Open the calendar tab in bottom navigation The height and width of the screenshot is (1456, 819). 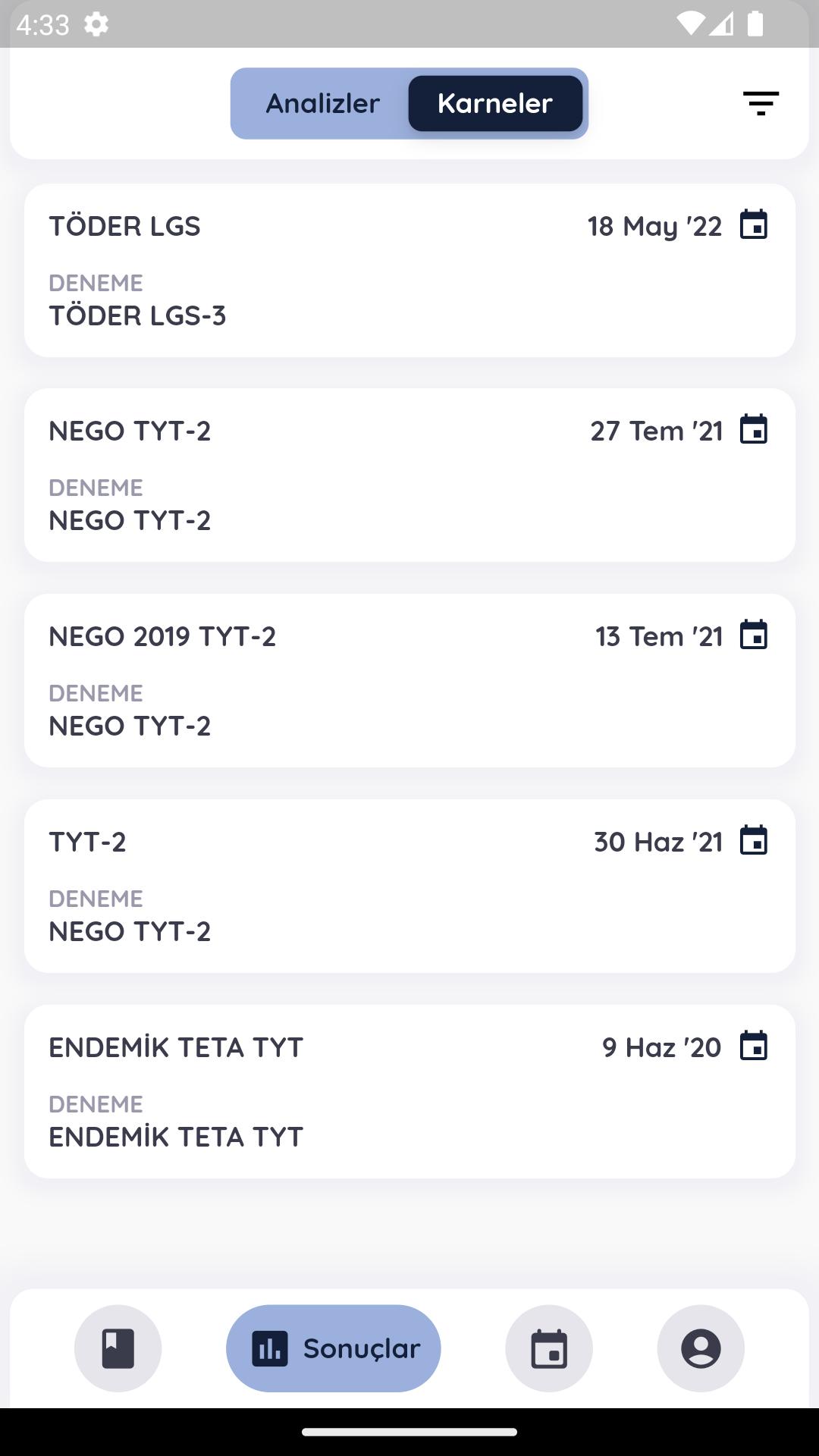click(549, 1348)
